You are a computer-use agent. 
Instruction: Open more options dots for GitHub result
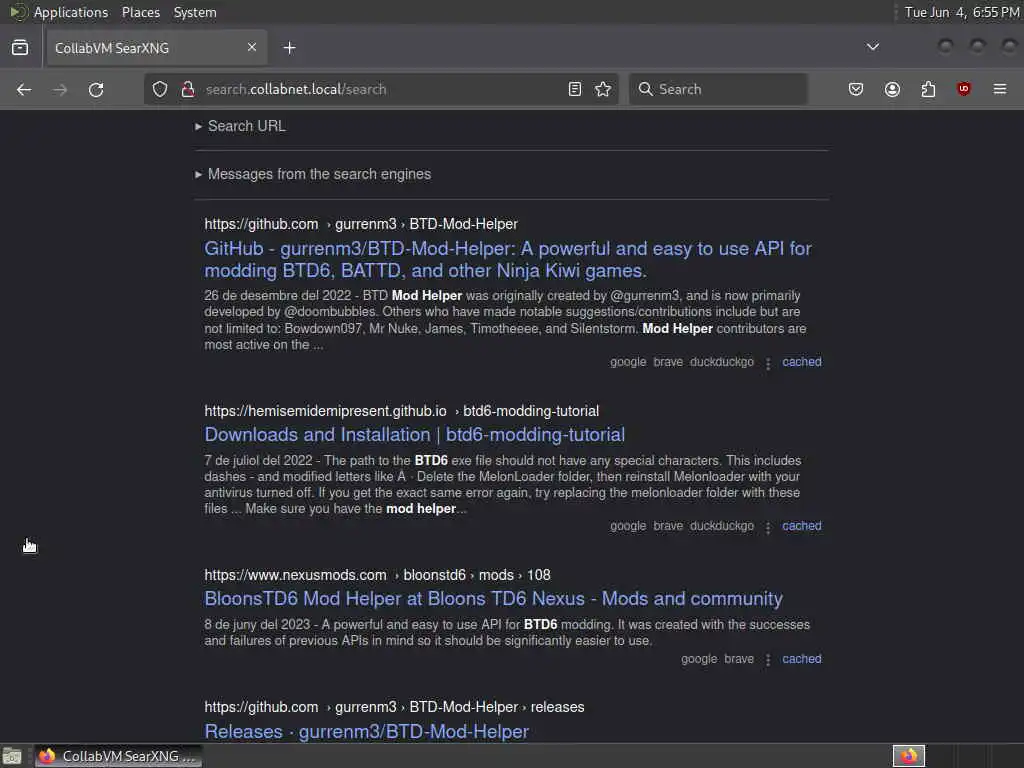(768, 363)
